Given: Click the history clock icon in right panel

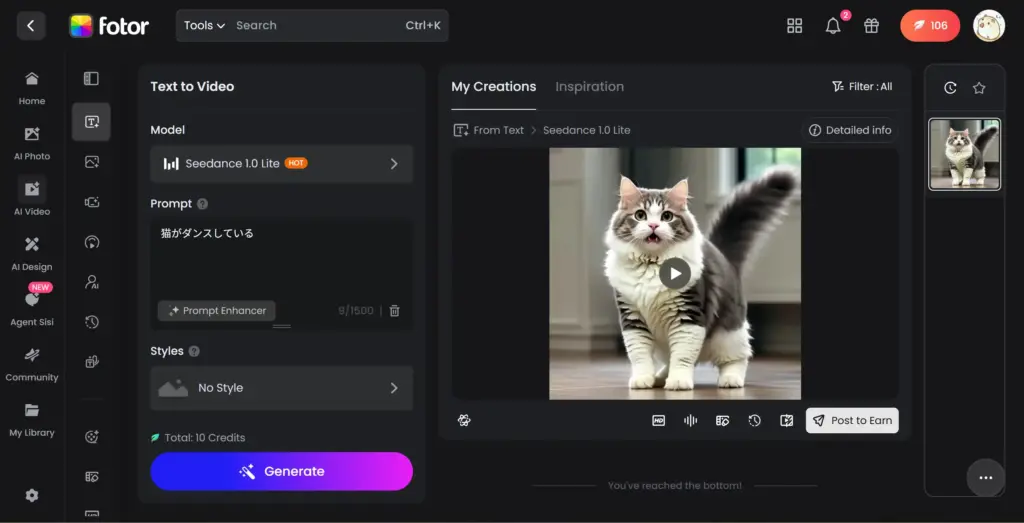Looking at the screenshot, I should (950, 88).
